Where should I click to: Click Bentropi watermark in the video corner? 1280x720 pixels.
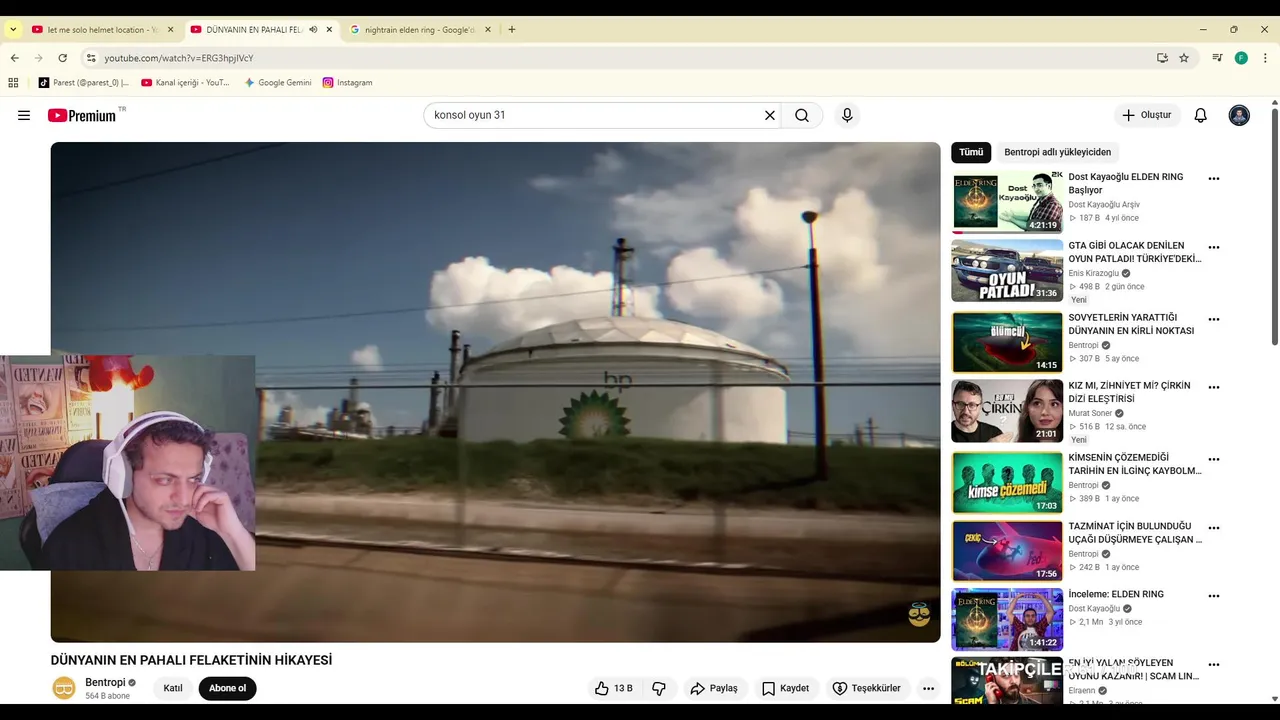919,615
